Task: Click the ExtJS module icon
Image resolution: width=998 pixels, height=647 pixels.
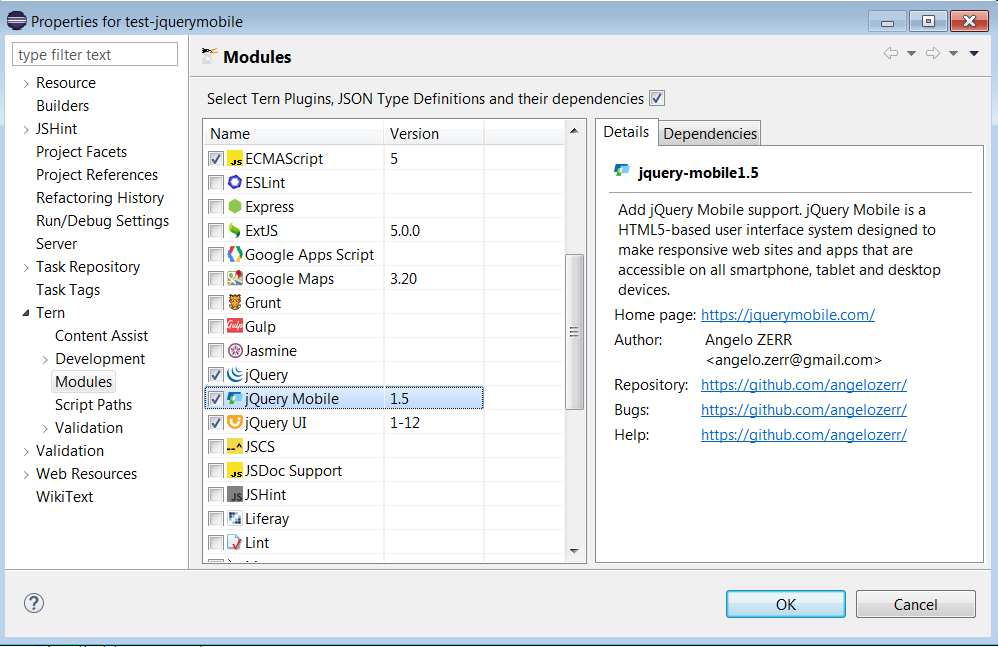Action: click(x=236, y=230)
